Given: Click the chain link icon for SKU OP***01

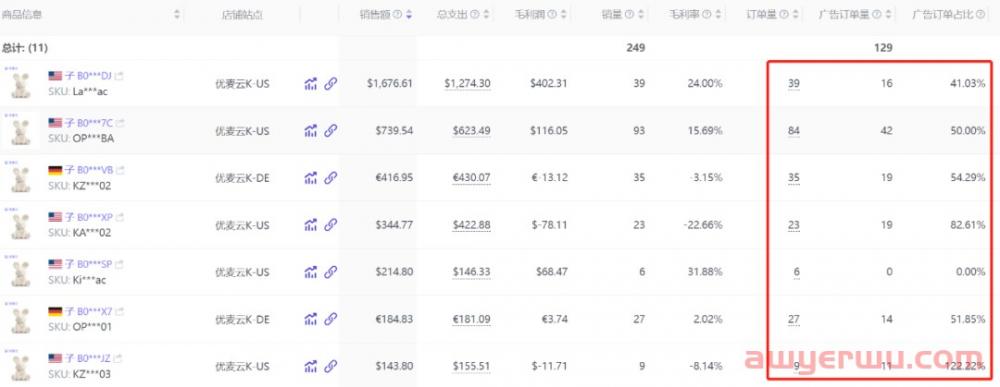Looking at the screenshot, I should 330,319.
